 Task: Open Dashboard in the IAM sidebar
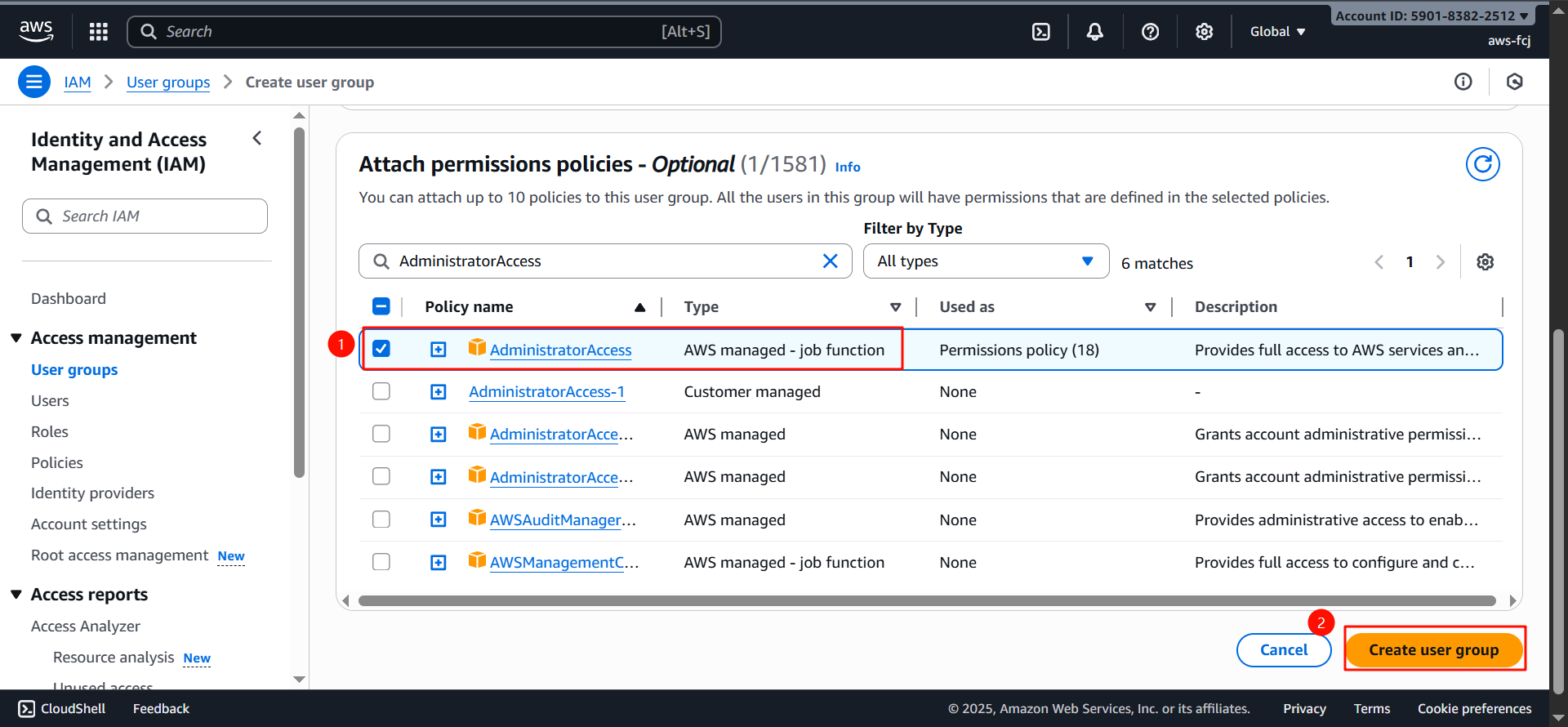click(69, 299)
